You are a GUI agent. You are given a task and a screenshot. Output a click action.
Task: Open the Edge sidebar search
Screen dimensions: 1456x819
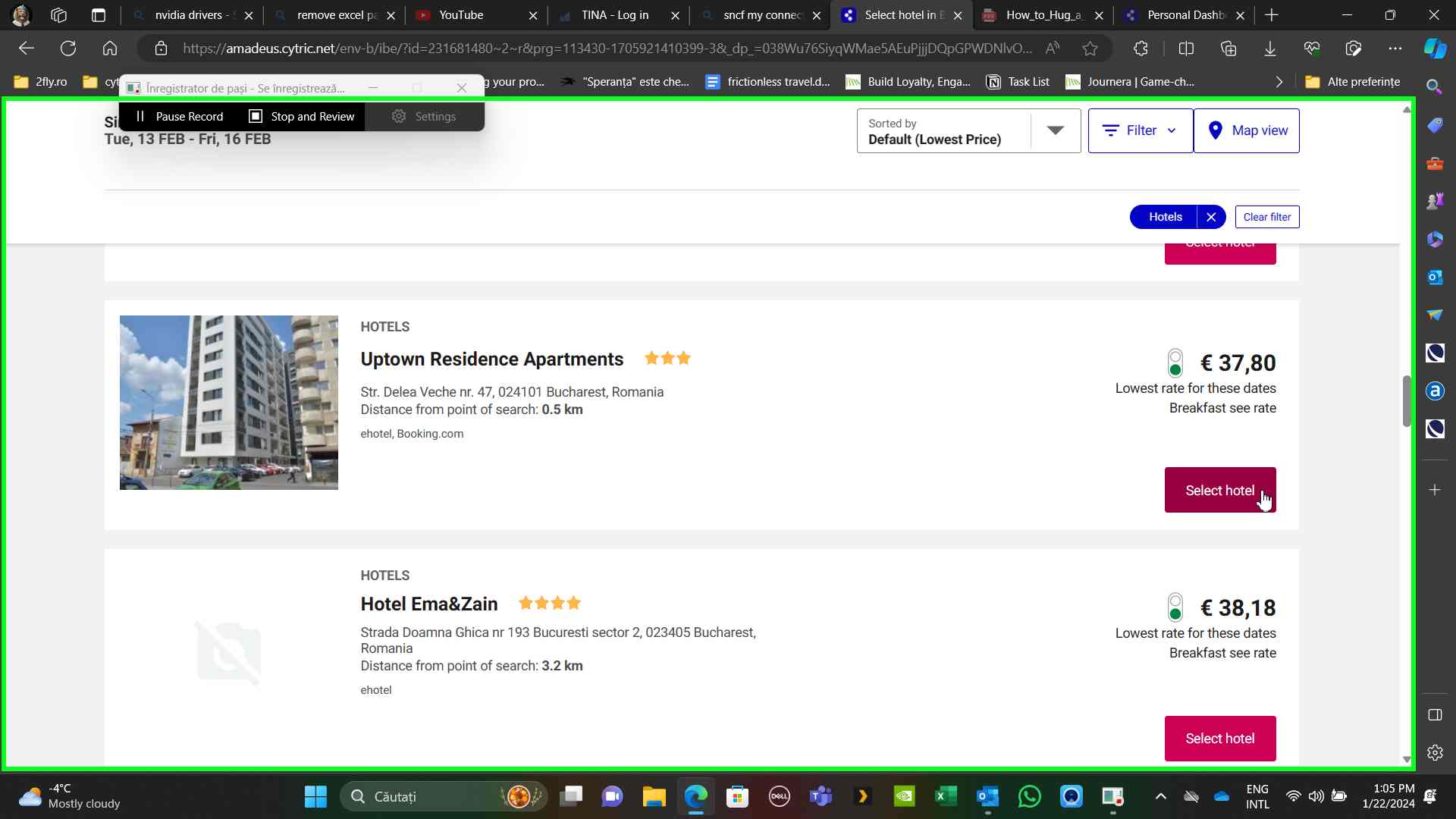point(1434,87)
